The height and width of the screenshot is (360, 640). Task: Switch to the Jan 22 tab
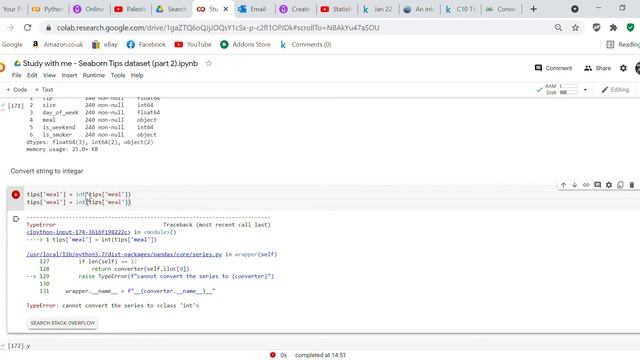coord(378,9)
